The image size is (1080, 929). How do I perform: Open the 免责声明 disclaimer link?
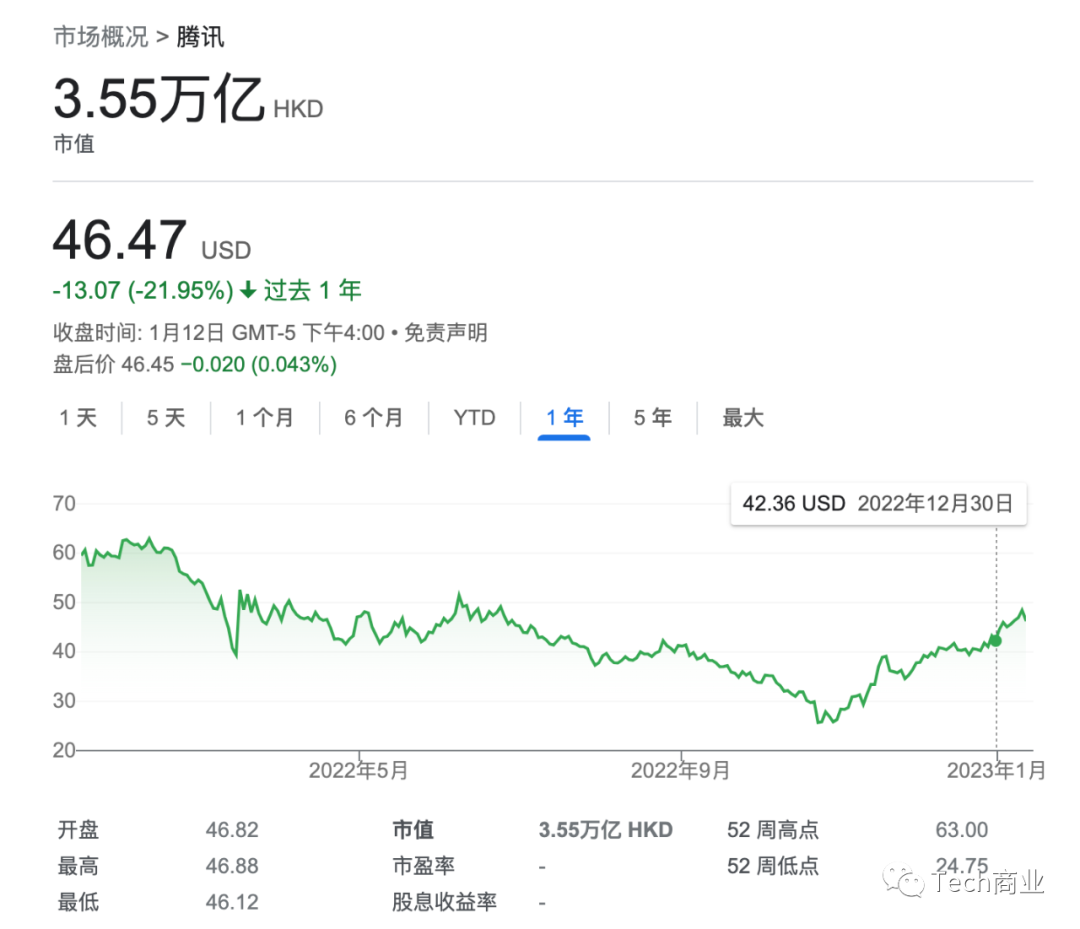(446, 333)
